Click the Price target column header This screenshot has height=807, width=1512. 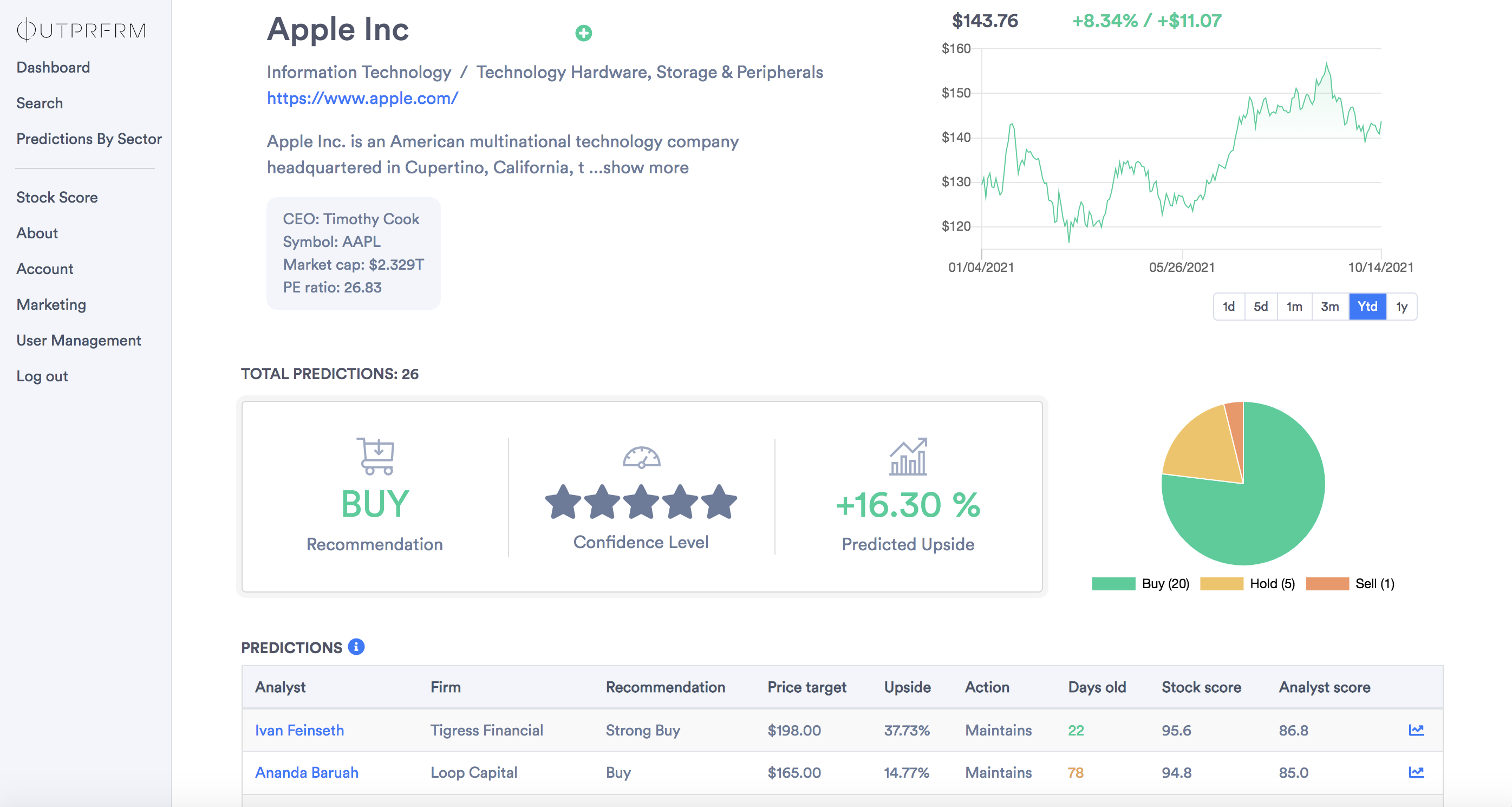click(807, 687)
